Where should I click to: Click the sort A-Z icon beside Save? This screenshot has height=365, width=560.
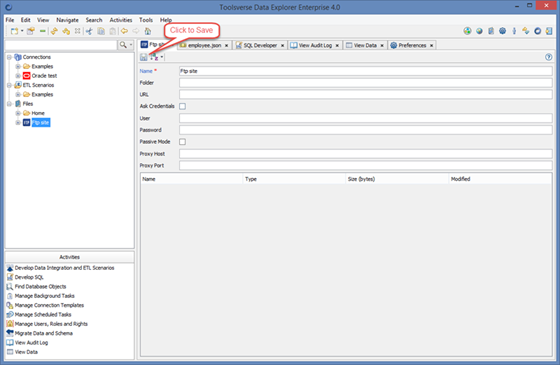tap(154, 57)
